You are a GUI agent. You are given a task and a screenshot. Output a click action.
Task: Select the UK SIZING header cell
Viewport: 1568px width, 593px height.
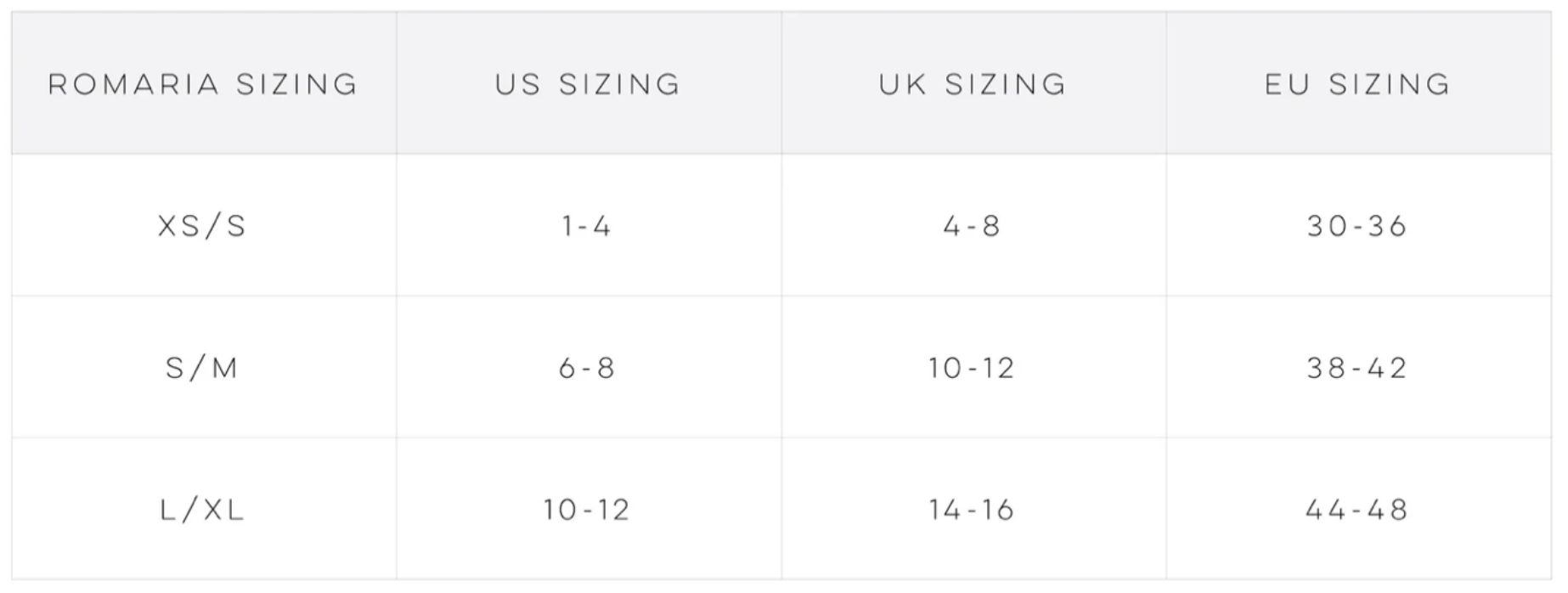[x=973, y=84]
